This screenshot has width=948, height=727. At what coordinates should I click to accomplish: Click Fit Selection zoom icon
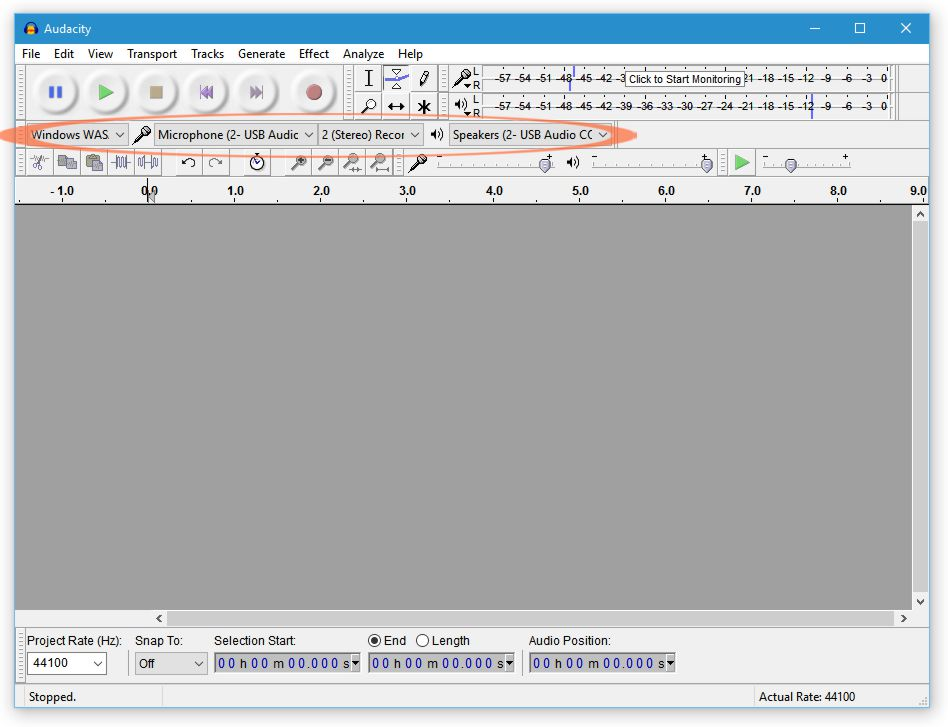tap(352, 163)
